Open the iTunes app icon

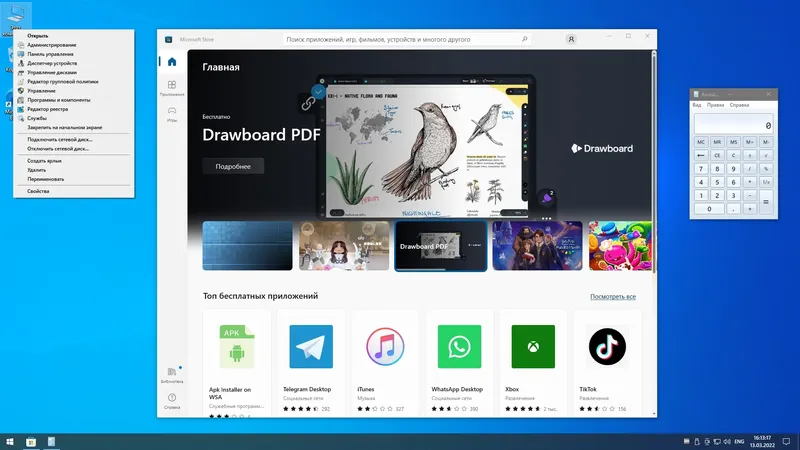click(x=385, y=346)
